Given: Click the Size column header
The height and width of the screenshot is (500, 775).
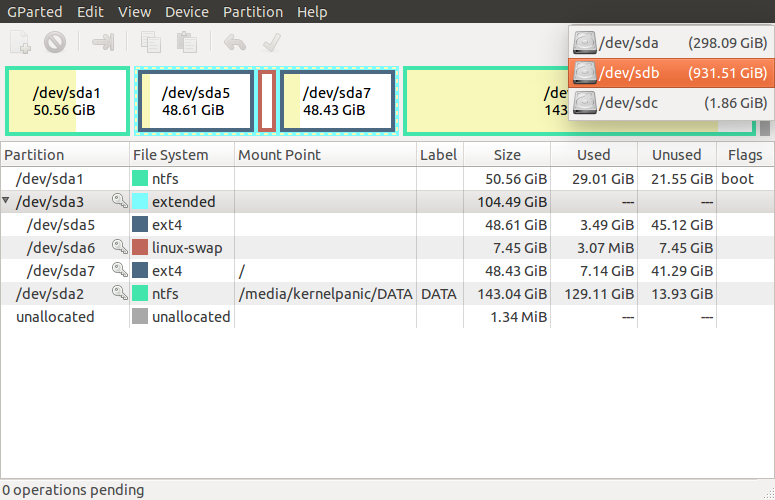Looking at the screenshot, I should 507,155.
